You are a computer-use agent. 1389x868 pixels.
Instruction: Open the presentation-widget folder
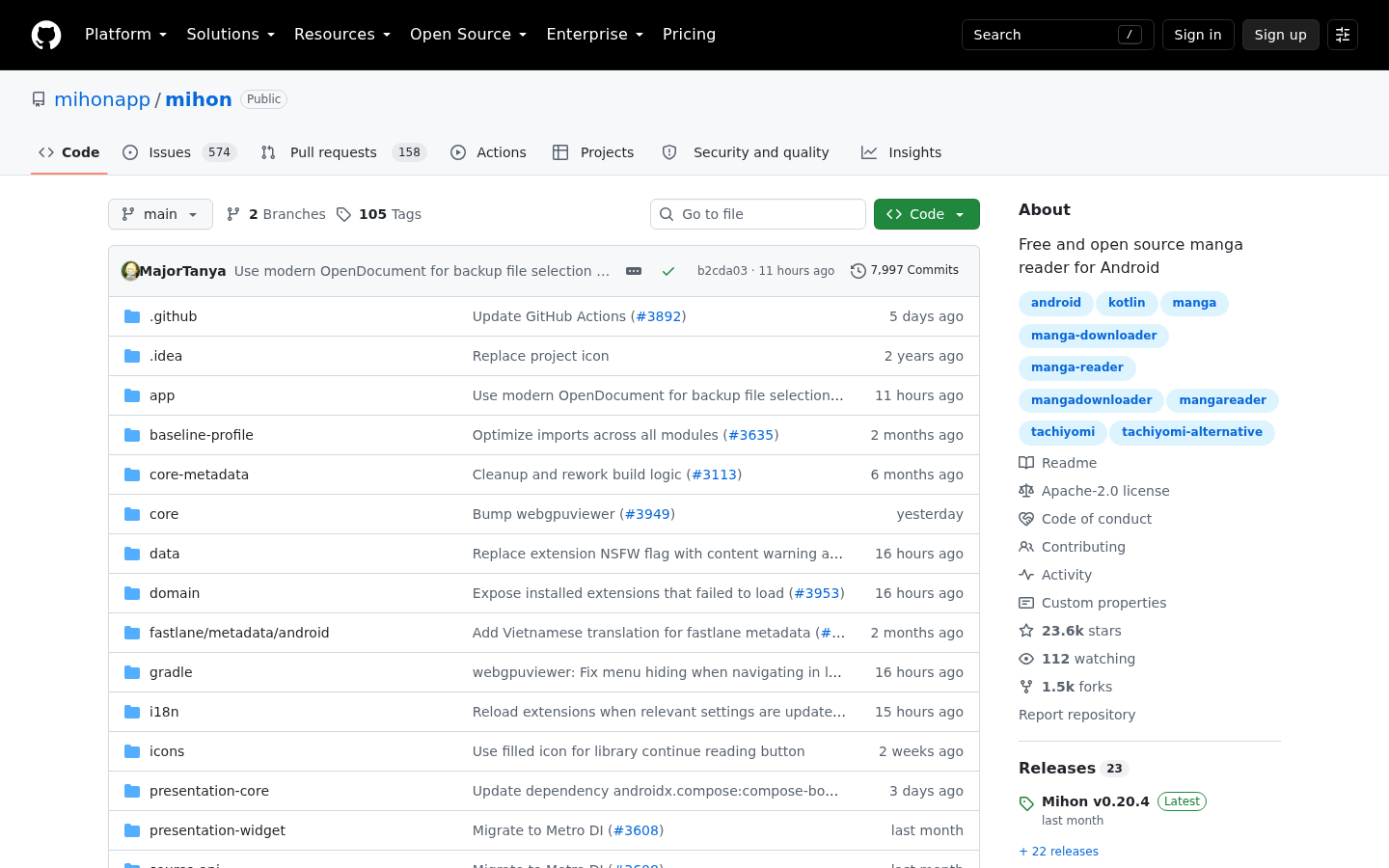(217, 830)
